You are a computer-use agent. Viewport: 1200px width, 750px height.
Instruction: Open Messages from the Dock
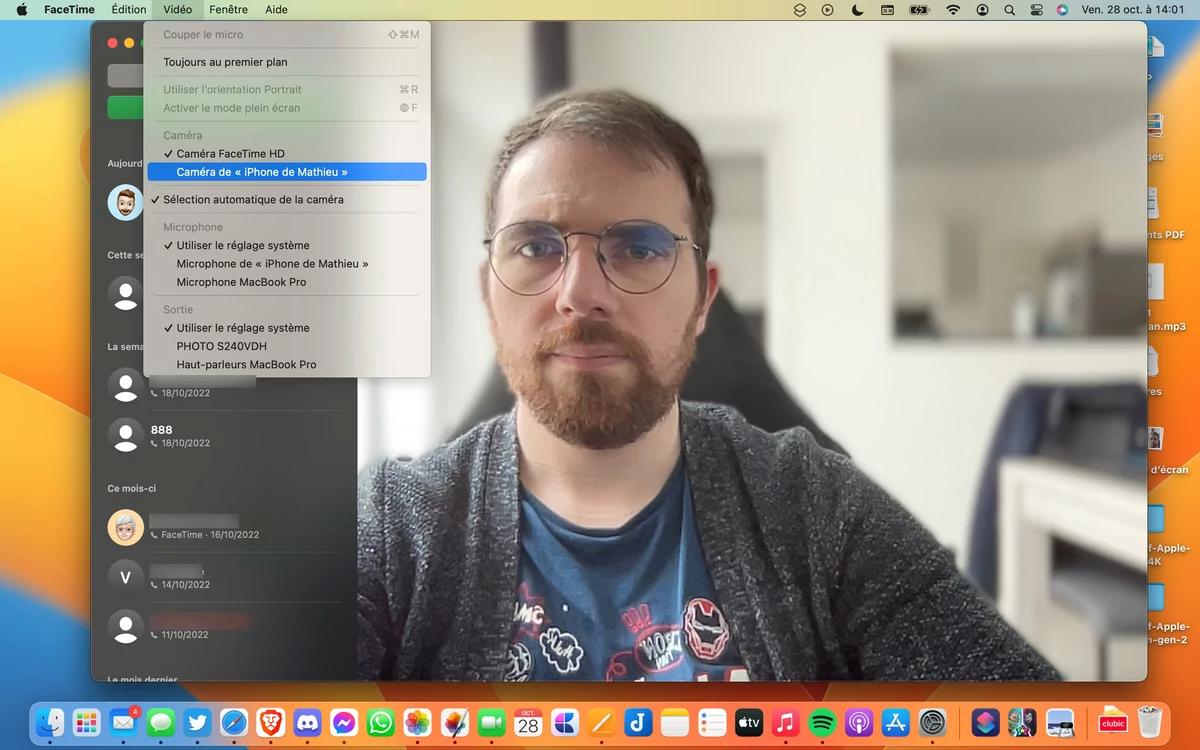(x=160, y=722)
